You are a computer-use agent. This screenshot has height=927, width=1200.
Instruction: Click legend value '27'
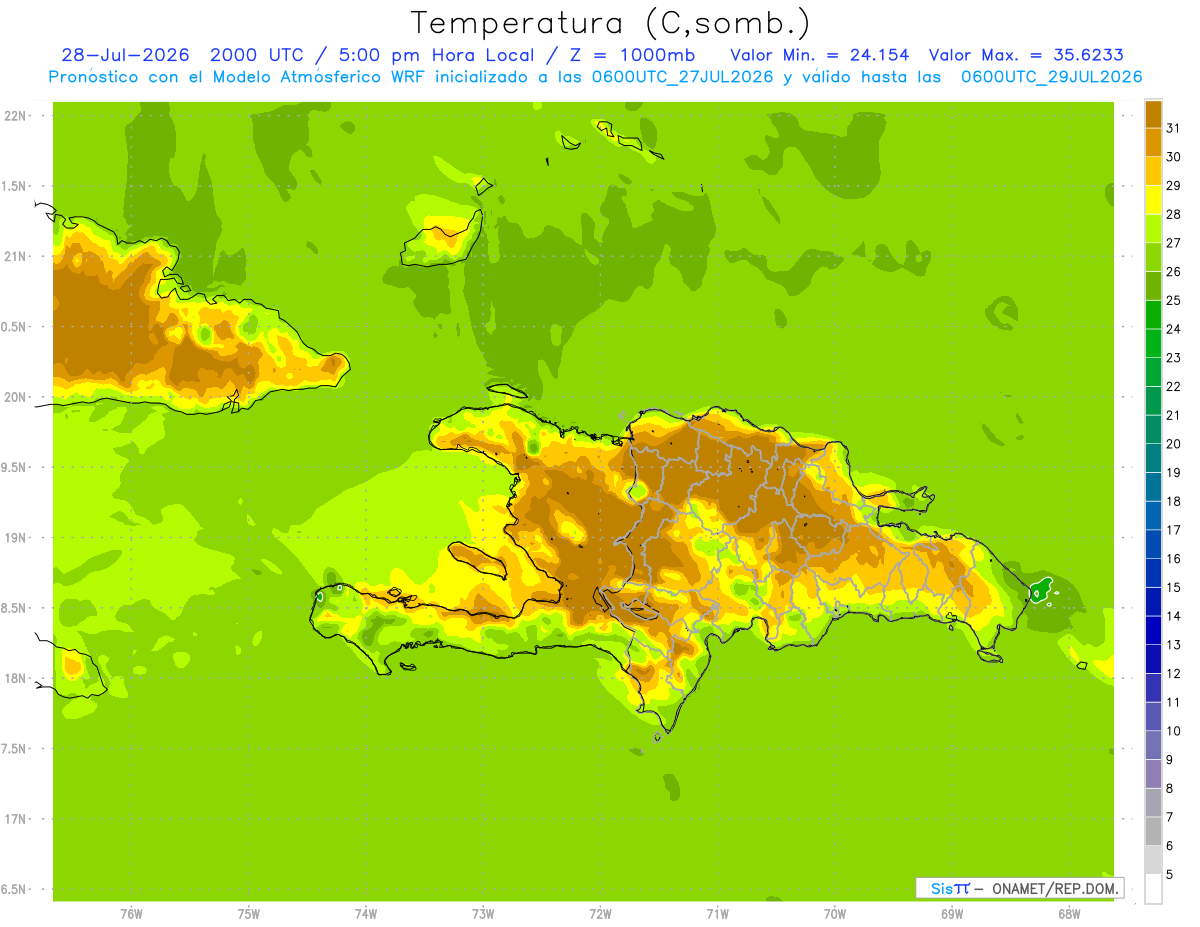pos(1174,243)
